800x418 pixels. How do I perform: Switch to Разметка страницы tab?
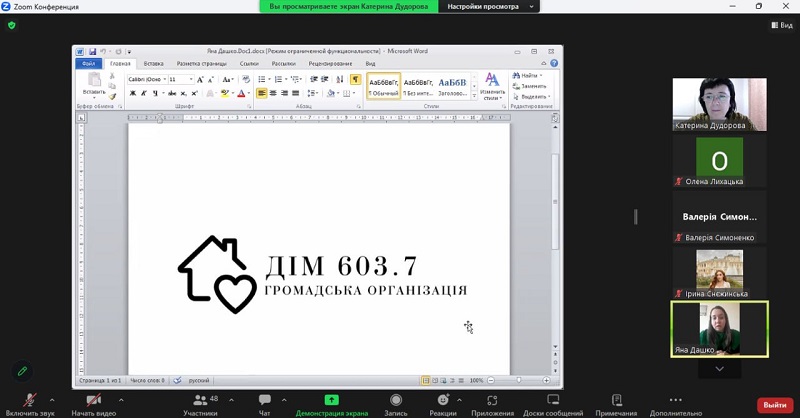202,64
